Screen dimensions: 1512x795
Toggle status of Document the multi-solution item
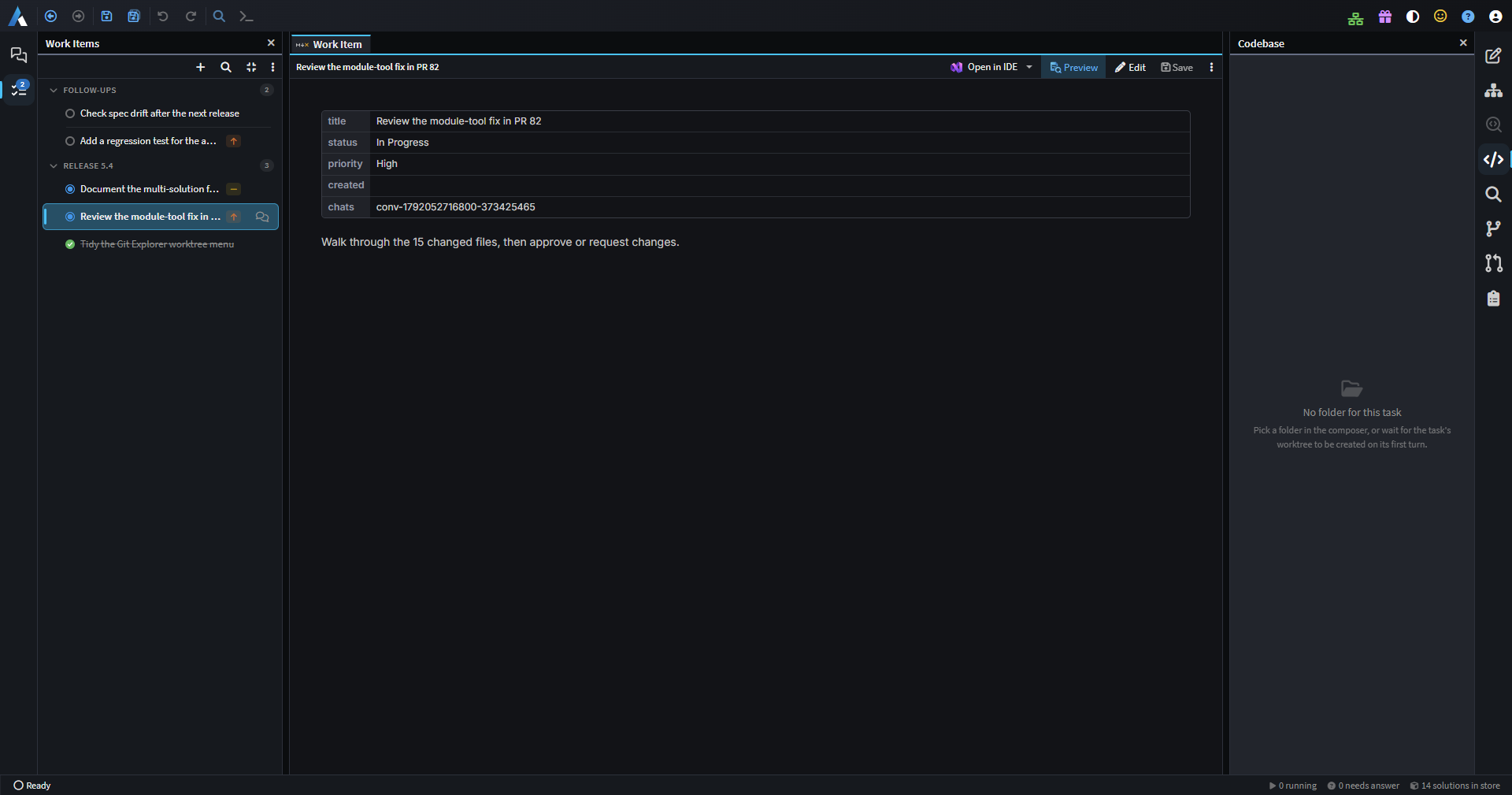point(70,189)
